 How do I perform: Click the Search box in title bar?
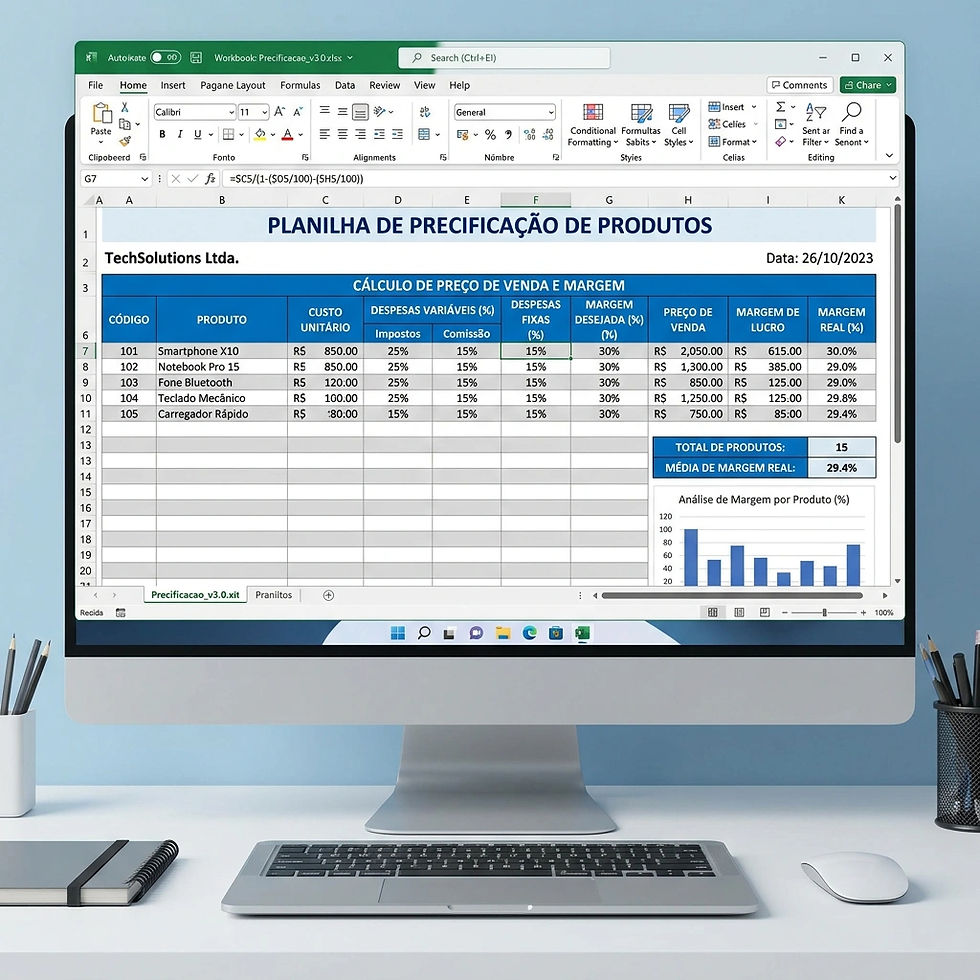(x=504, y=58)
